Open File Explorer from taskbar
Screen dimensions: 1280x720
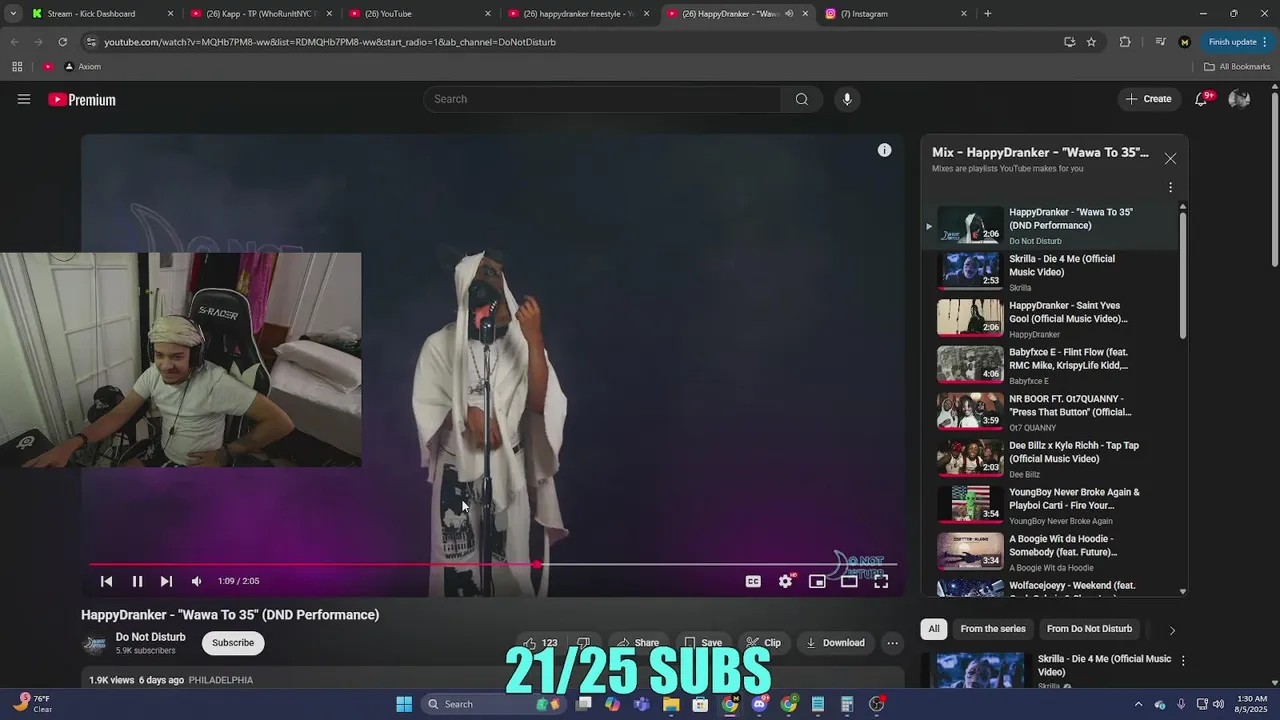tap(671, 704)
